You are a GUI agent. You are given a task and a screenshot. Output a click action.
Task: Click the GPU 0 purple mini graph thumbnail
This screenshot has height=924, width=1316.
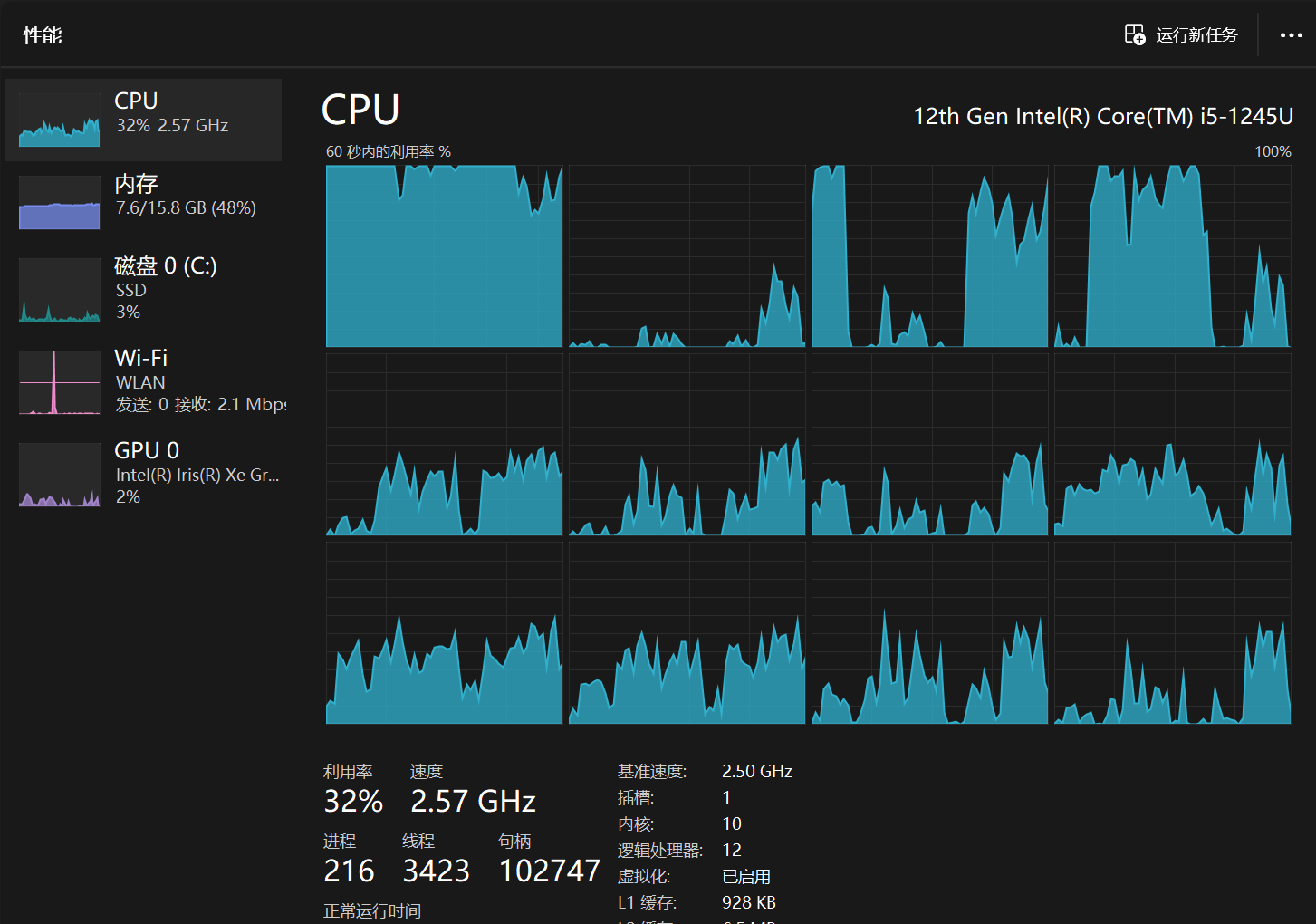pyautogui.click(x=60, y=475)
